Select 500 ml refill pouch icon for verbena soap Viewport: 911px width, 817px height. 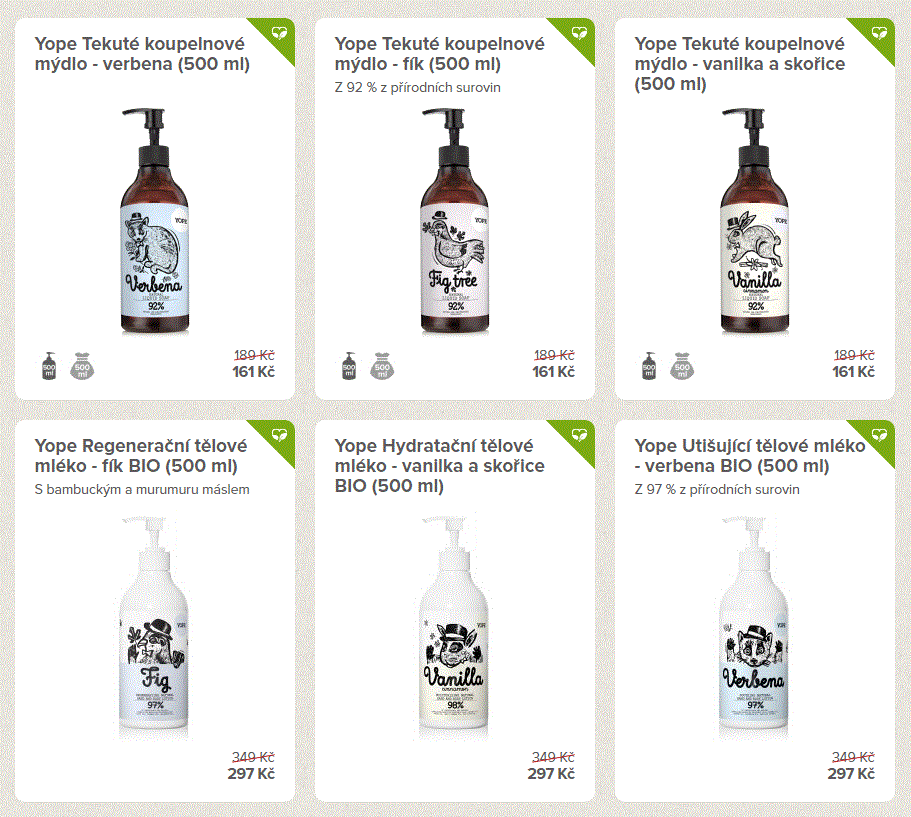point(82,367)
